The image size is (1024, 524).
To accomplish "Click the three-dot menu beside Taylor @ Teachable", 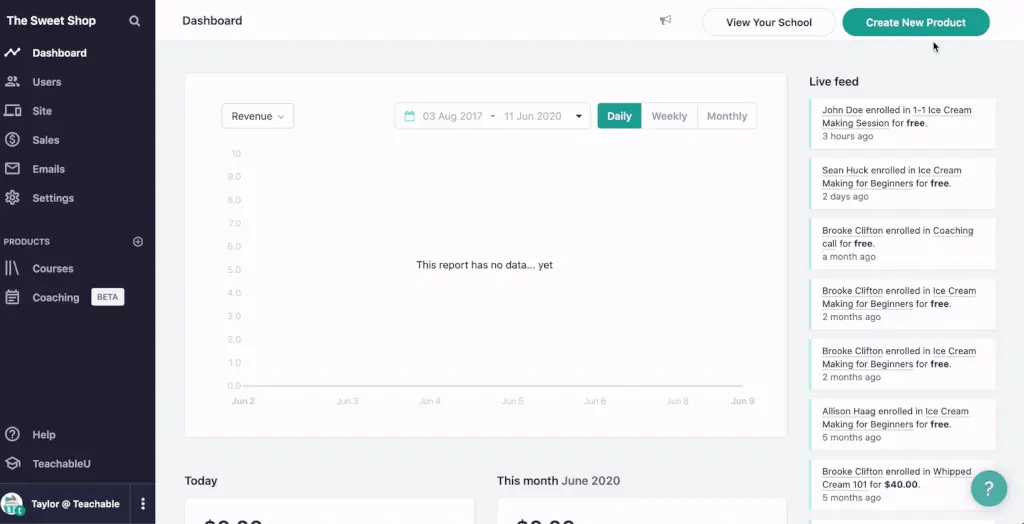I will pos(143,504).
